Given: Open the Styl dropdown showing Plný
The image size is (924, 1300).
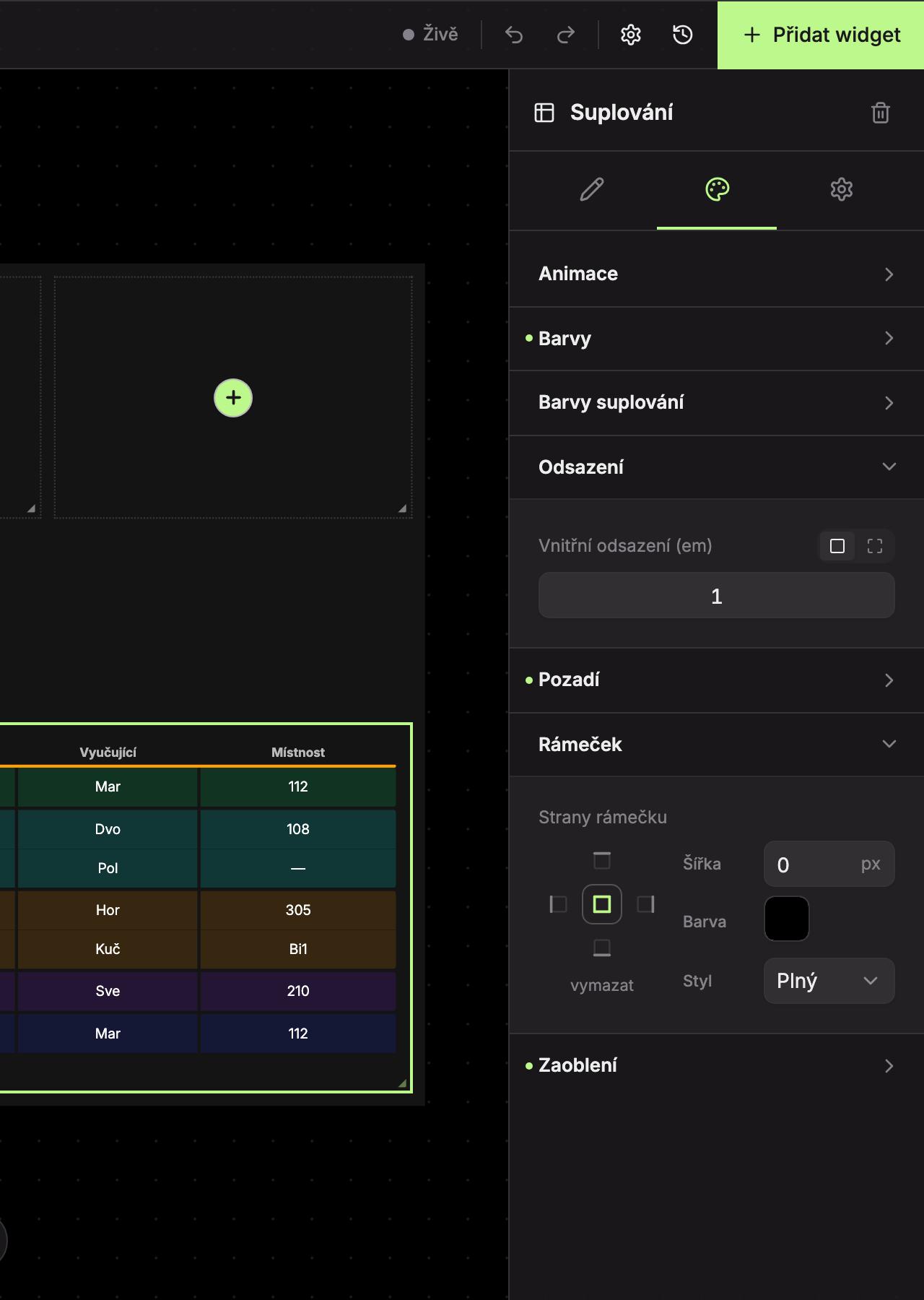Looking at the screenshot, I should pos(829,981).
